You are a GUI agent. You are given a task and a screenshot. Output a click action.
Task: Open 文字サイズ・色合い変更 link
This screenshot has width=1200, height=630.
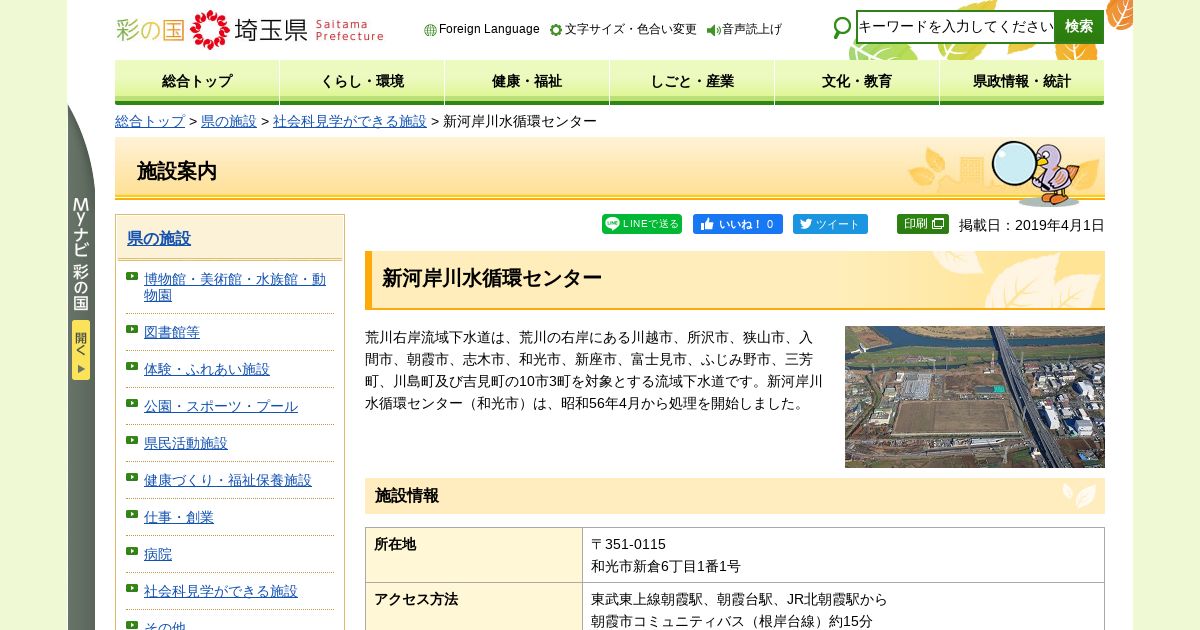[631, 29]
